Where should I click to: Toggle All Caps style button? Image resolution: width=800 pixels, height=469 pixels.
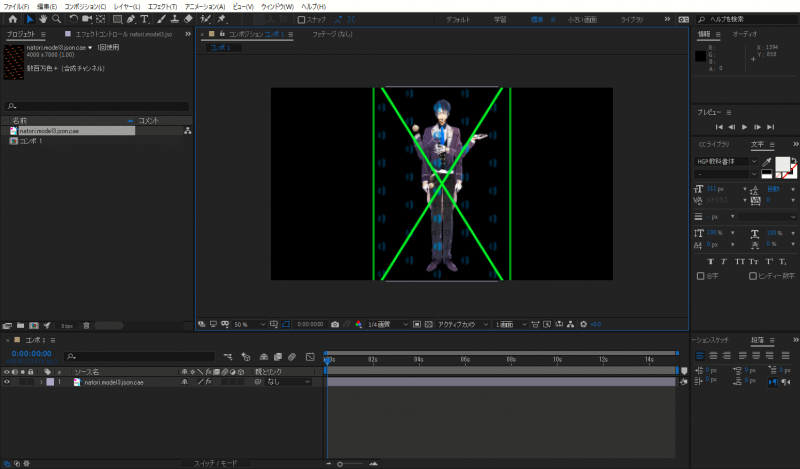click(740, 262)
